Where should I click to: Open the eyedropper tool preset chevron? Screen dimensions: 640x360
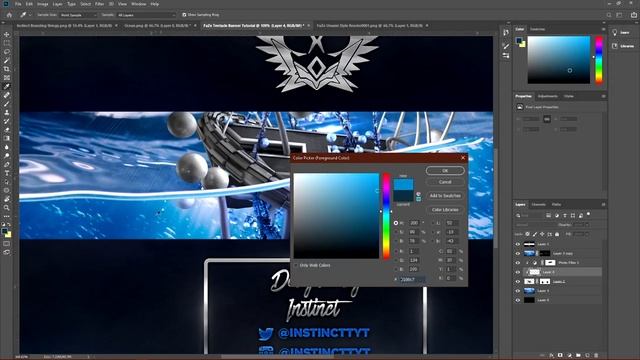tap(30, 15)
